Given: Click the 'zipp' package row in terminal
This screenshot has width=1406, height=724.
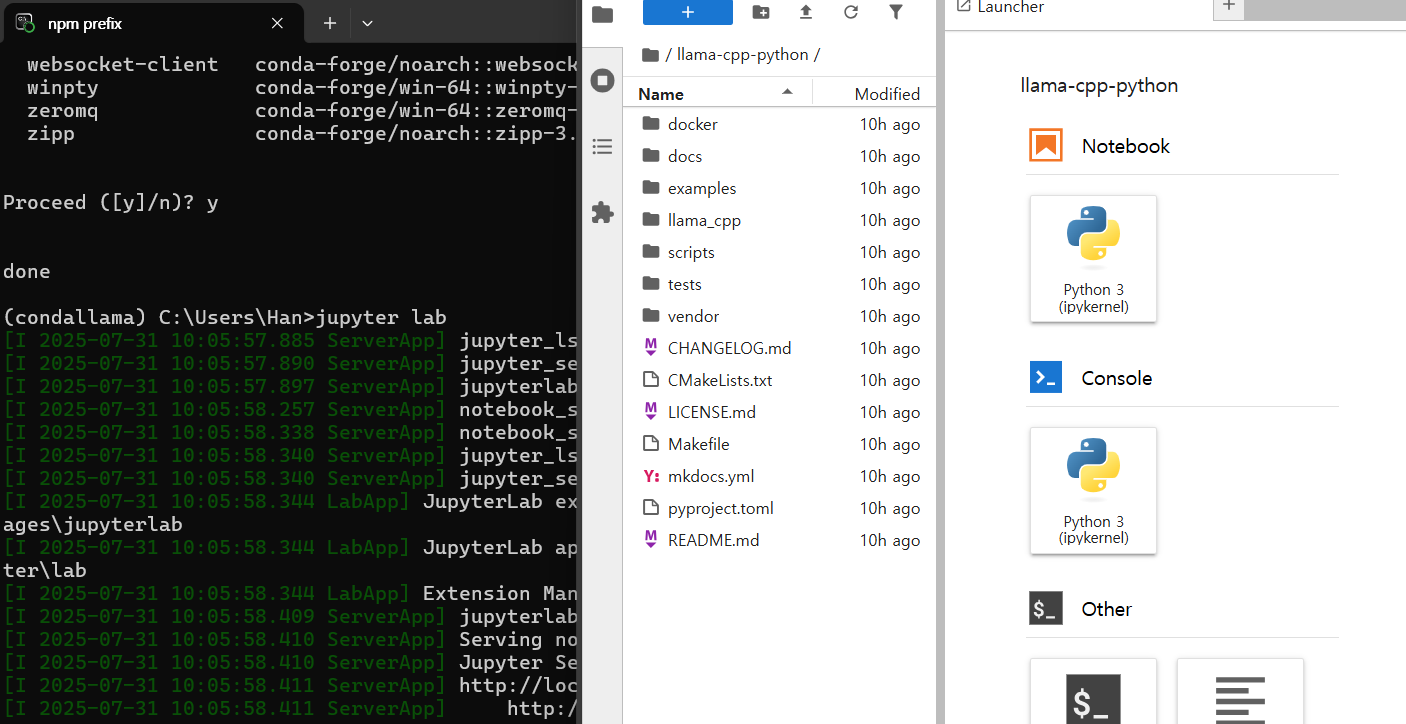Looking at the screenshot, I should [301, 134].
